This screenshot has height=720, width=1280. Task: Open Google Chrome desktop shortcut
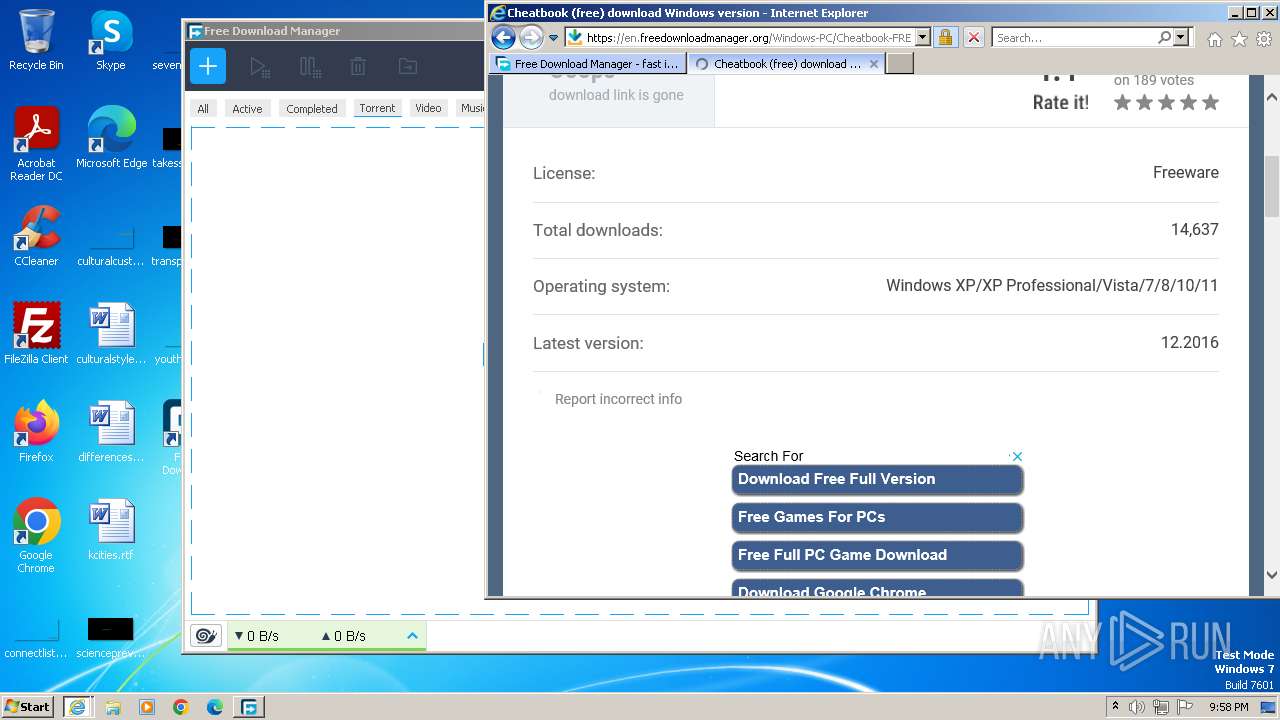tap(36, 536)
